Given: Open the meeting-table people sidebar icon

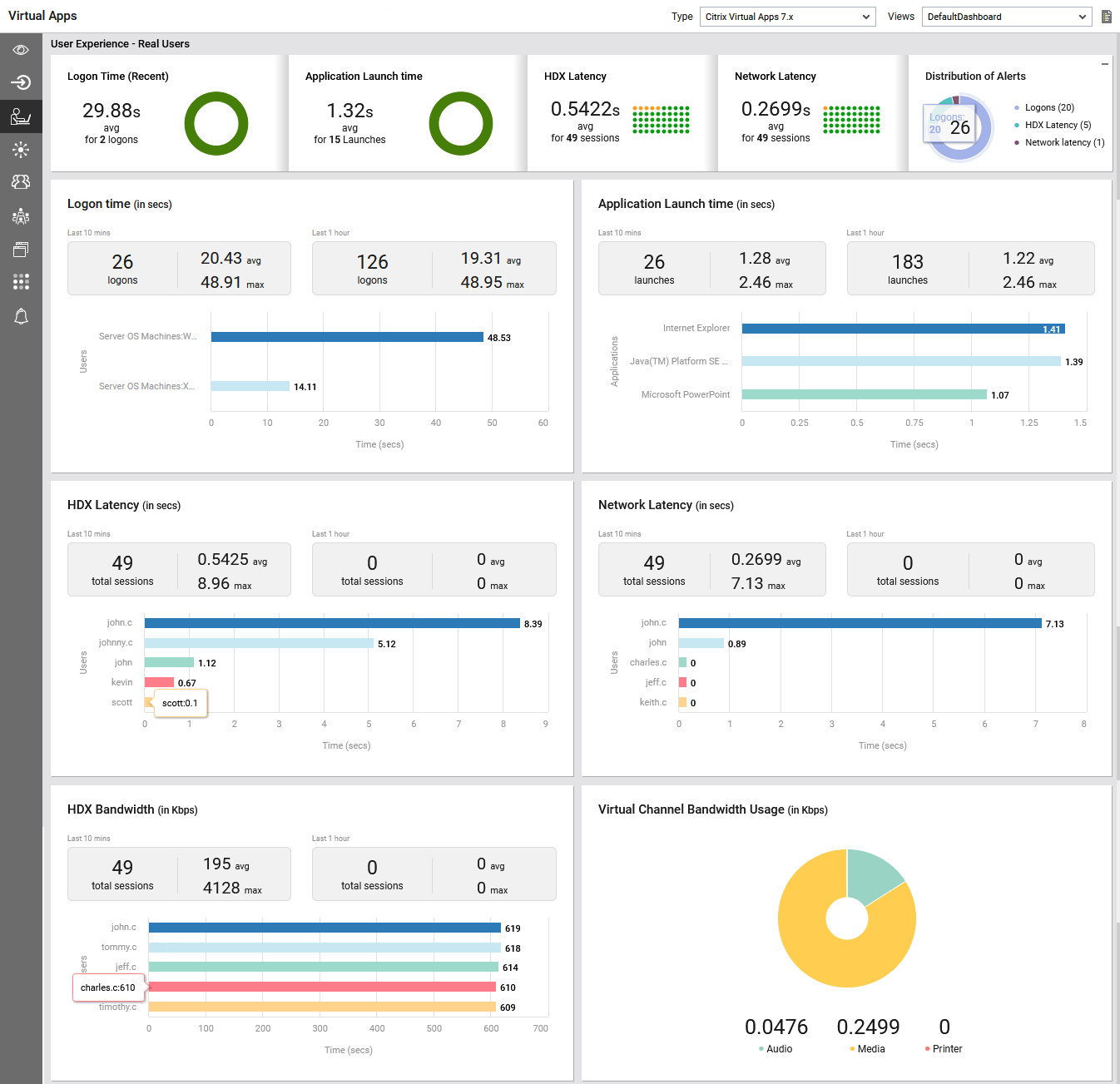Looking at the screenshot, I should pyautogui.click(x=21, y=216).
